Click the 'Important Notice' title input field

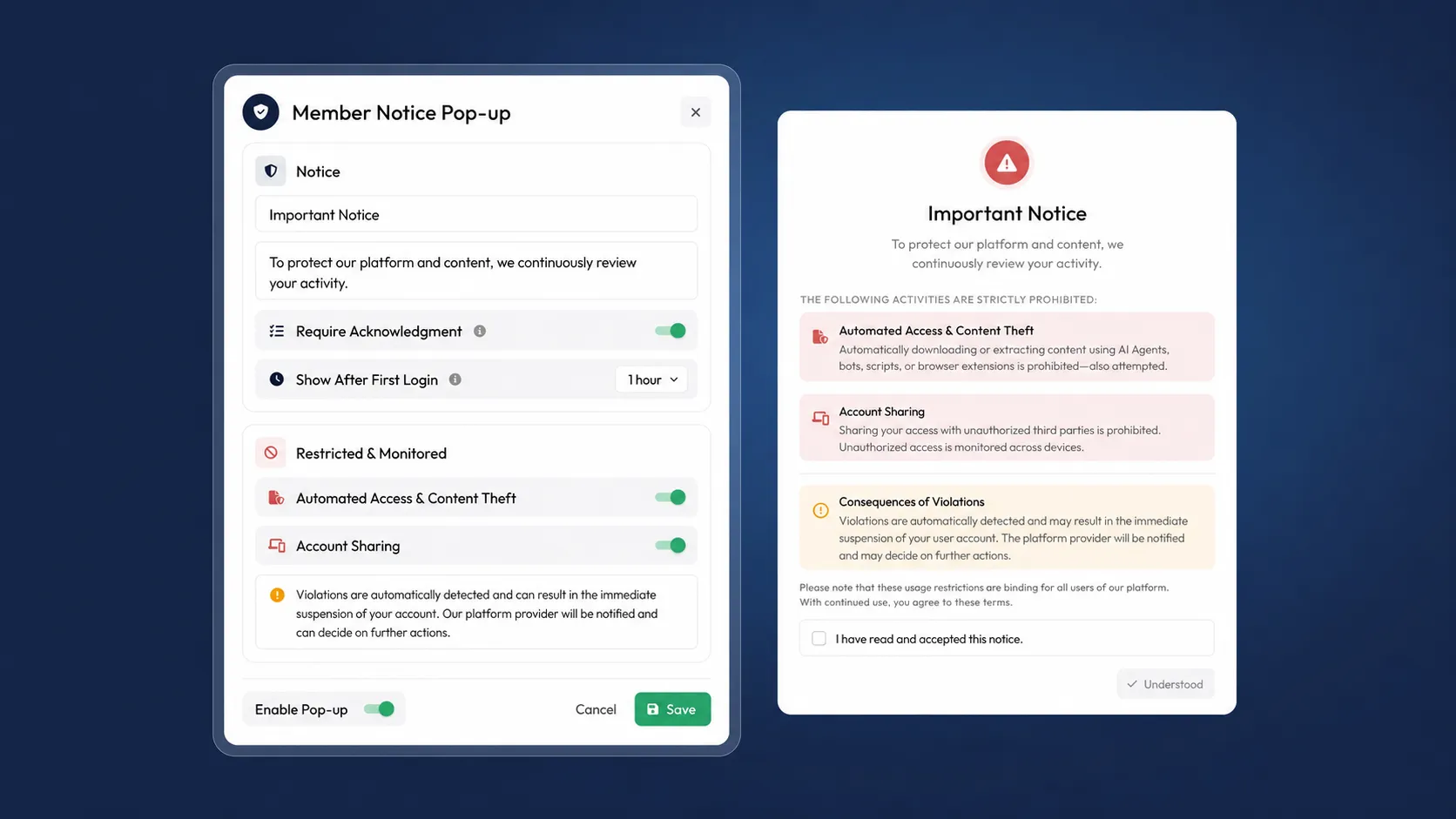[476, 214]
